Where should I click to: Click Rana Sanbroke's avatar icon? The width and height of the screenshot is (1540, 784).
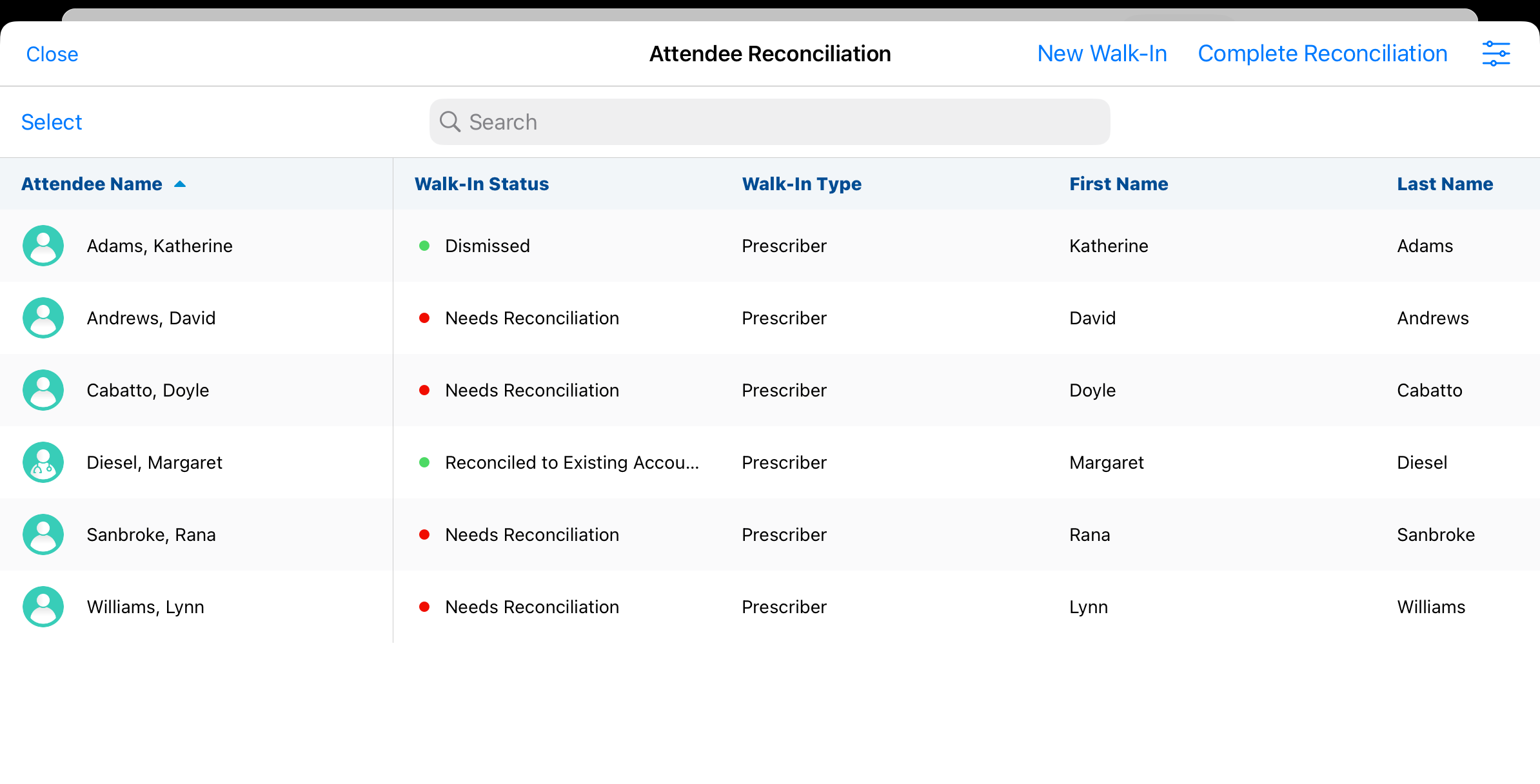coord(43,534)
